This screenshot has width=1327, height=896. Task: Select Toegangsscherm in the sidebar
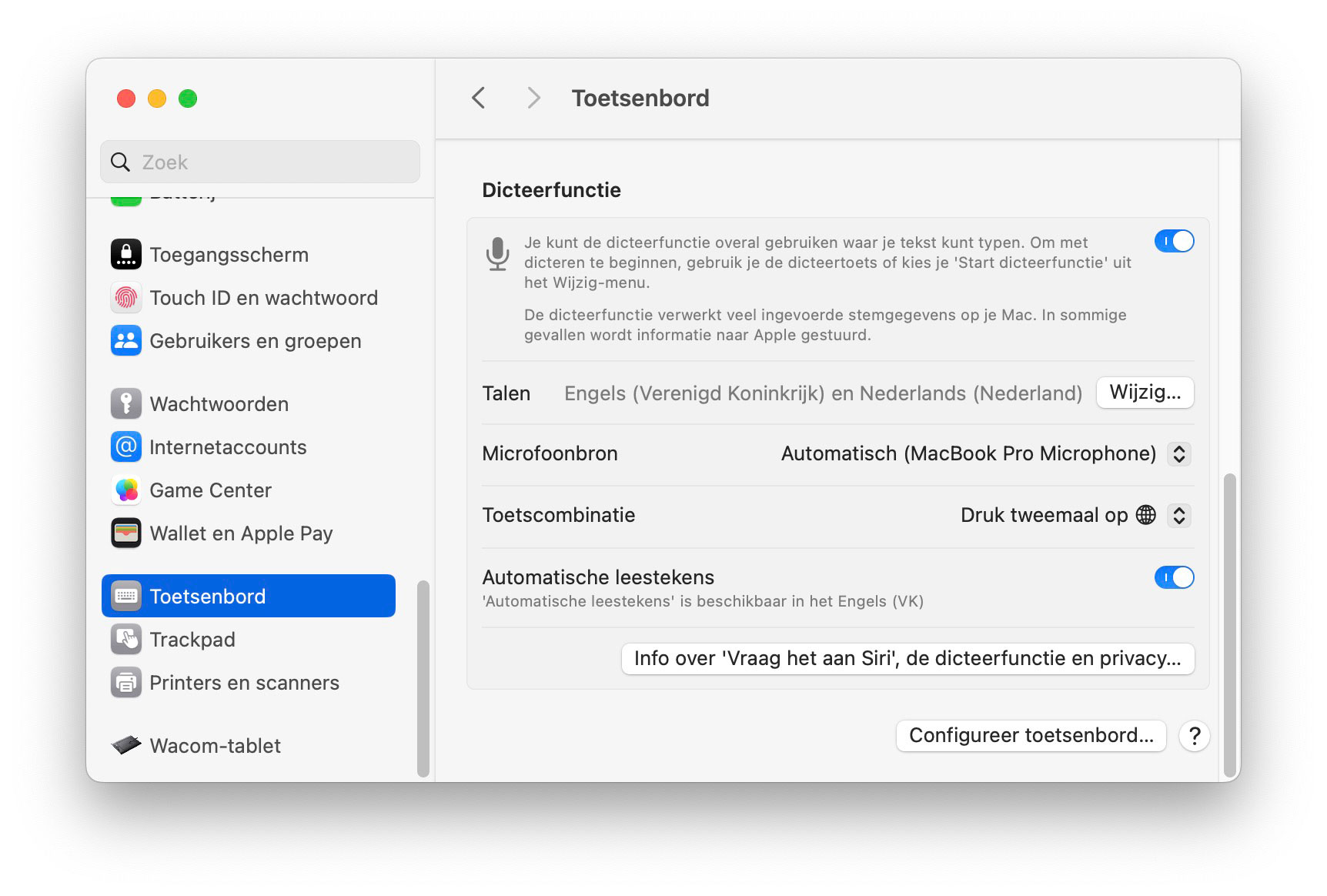(248, 254)
